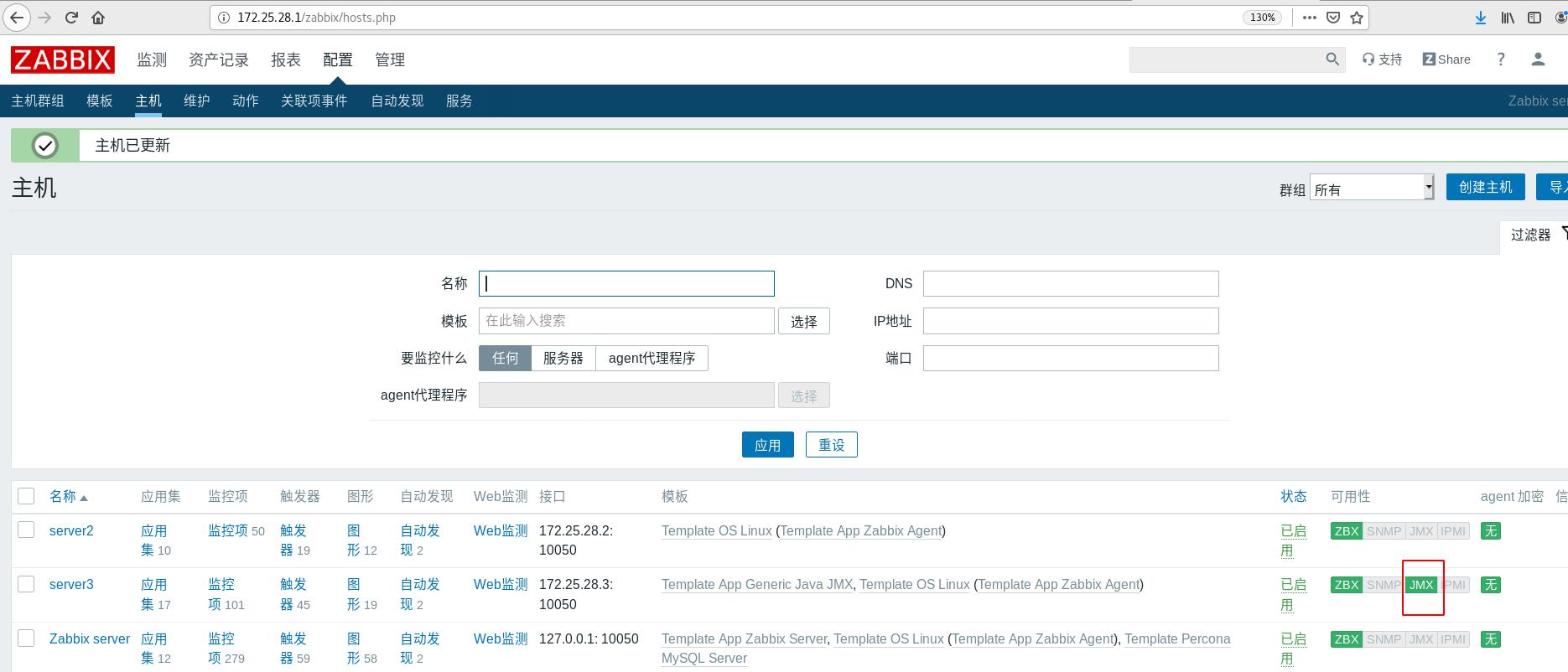This screenshot has height=672, width=1568.
Task: Click the 重设 filter button
Action: 832,445
